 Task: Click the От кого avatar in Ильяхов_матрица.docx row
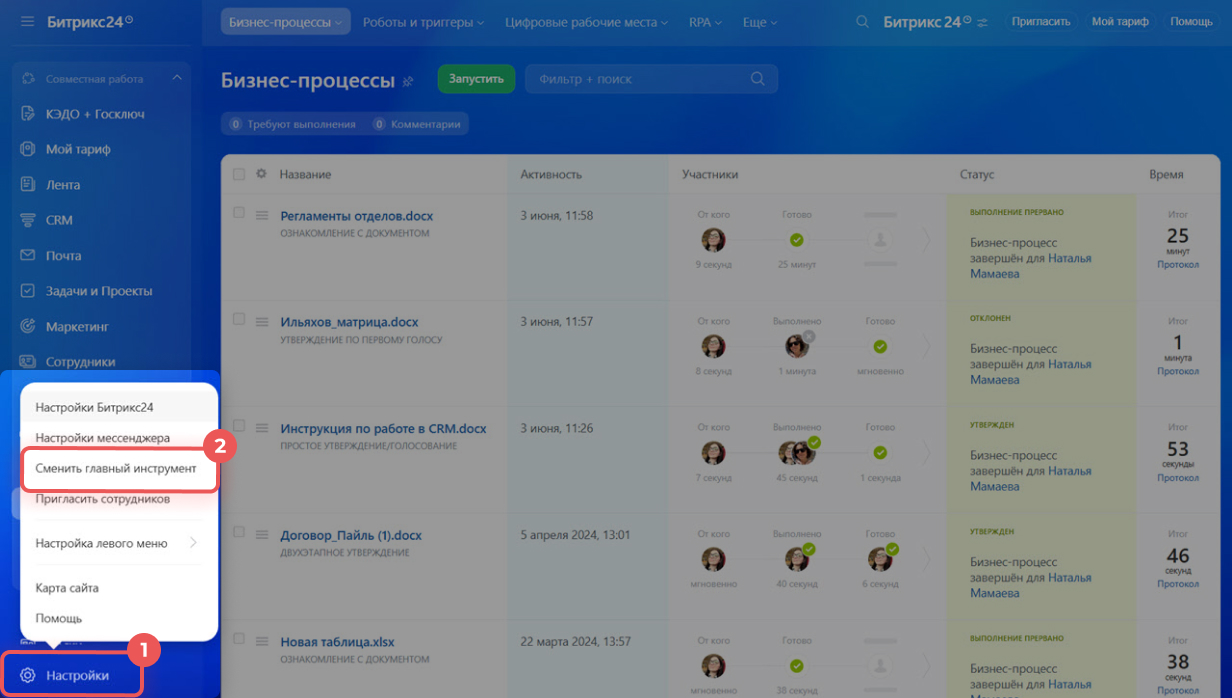713,346
